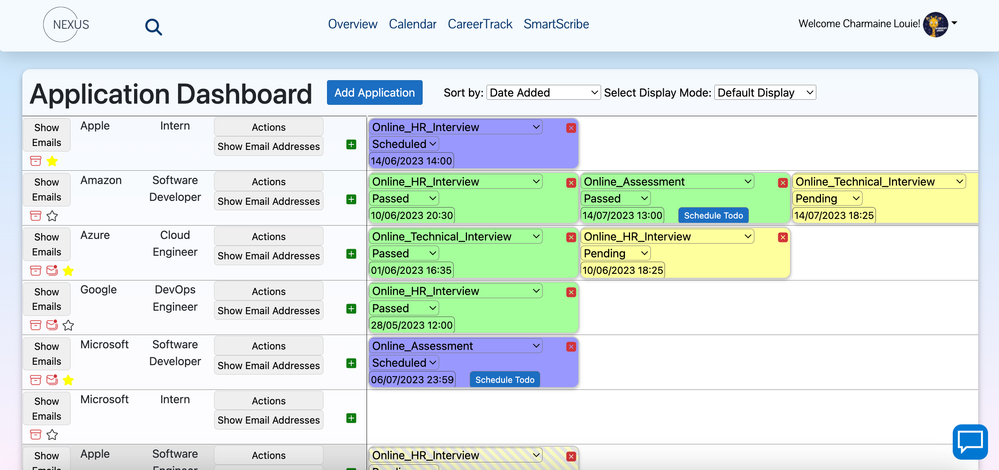Delete Apple Intern's Online_HR_Interview stage

[571, 128]
